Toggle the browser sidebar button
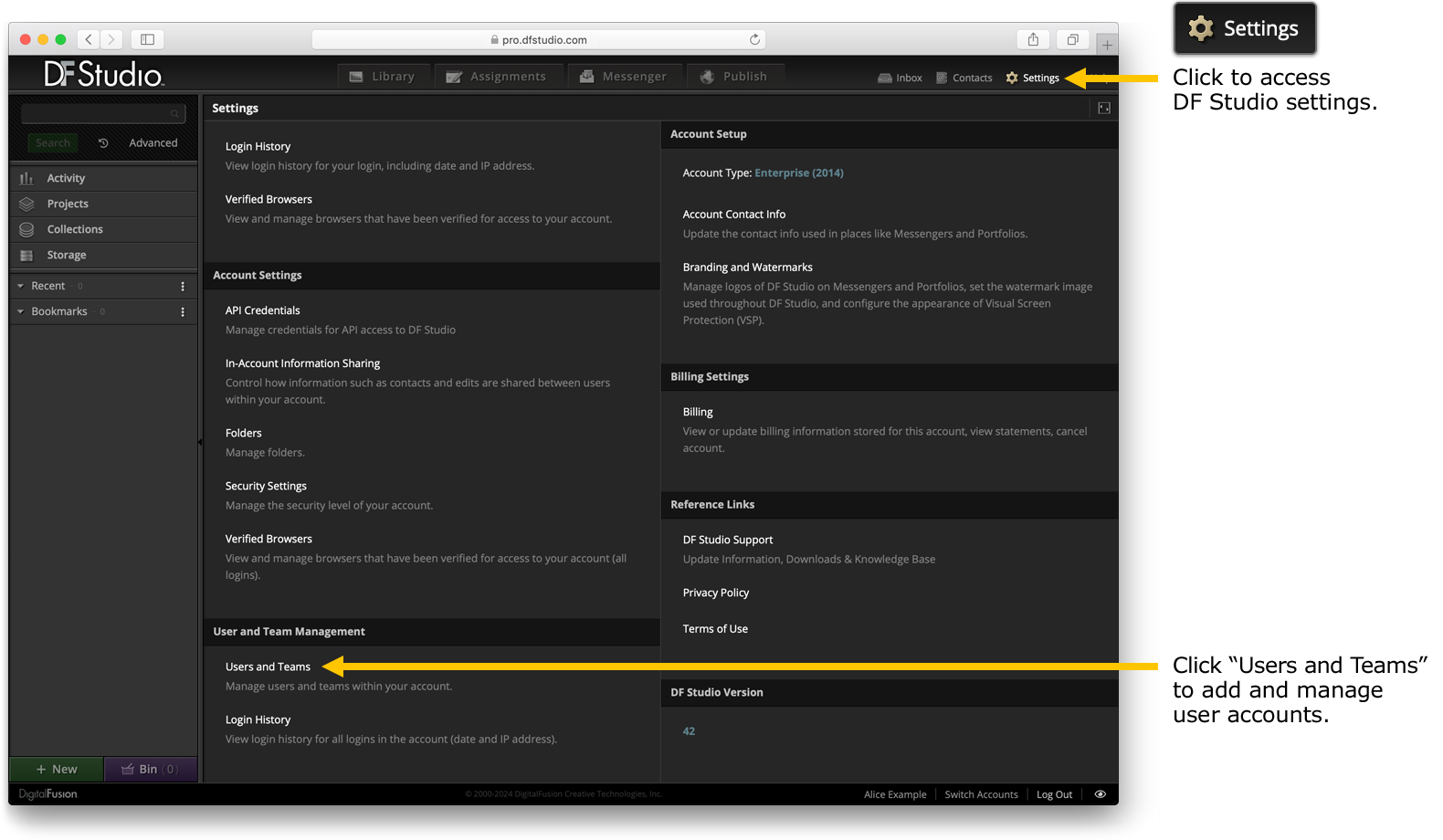1443x840 pixels. point(147,39)
